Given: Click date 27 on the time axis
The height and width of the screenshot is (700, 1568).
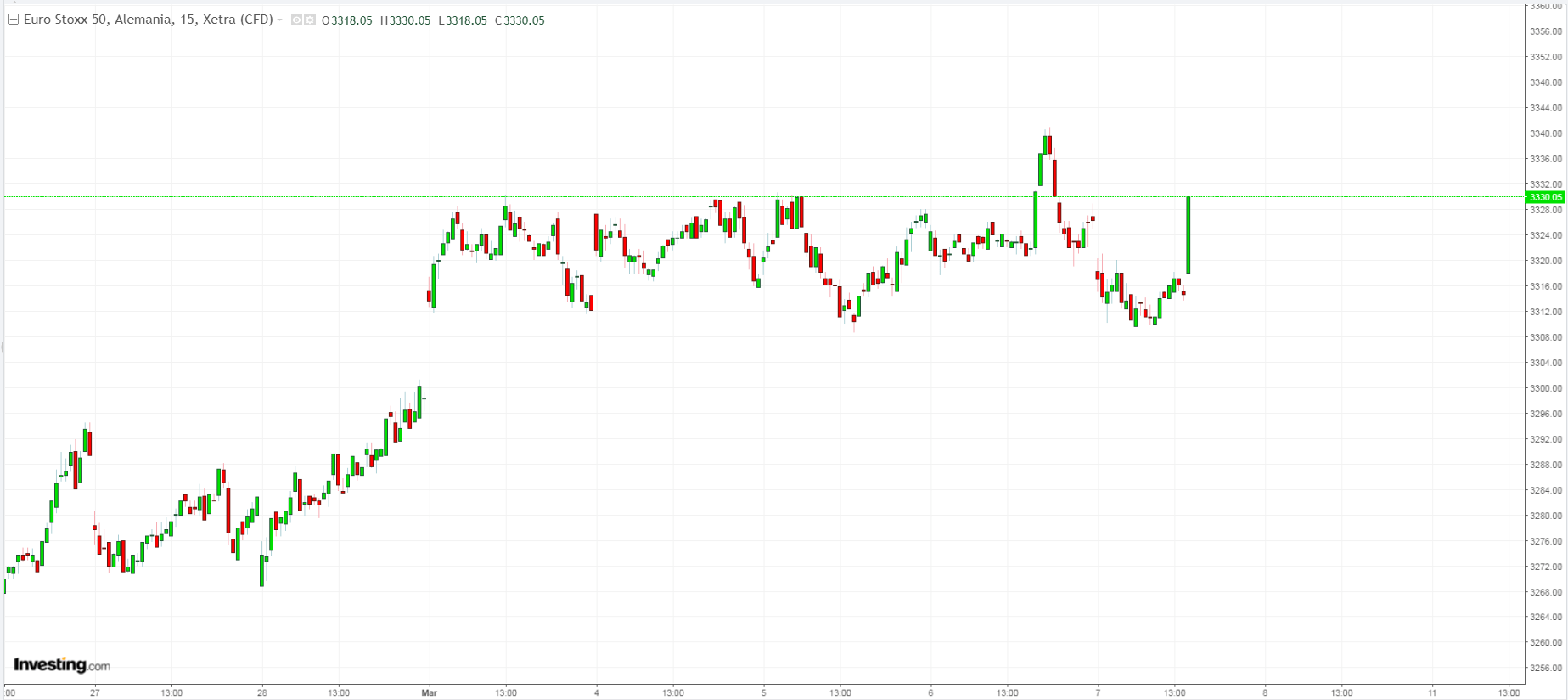Looking at the screenshot, I should click(x=95, y=692).
